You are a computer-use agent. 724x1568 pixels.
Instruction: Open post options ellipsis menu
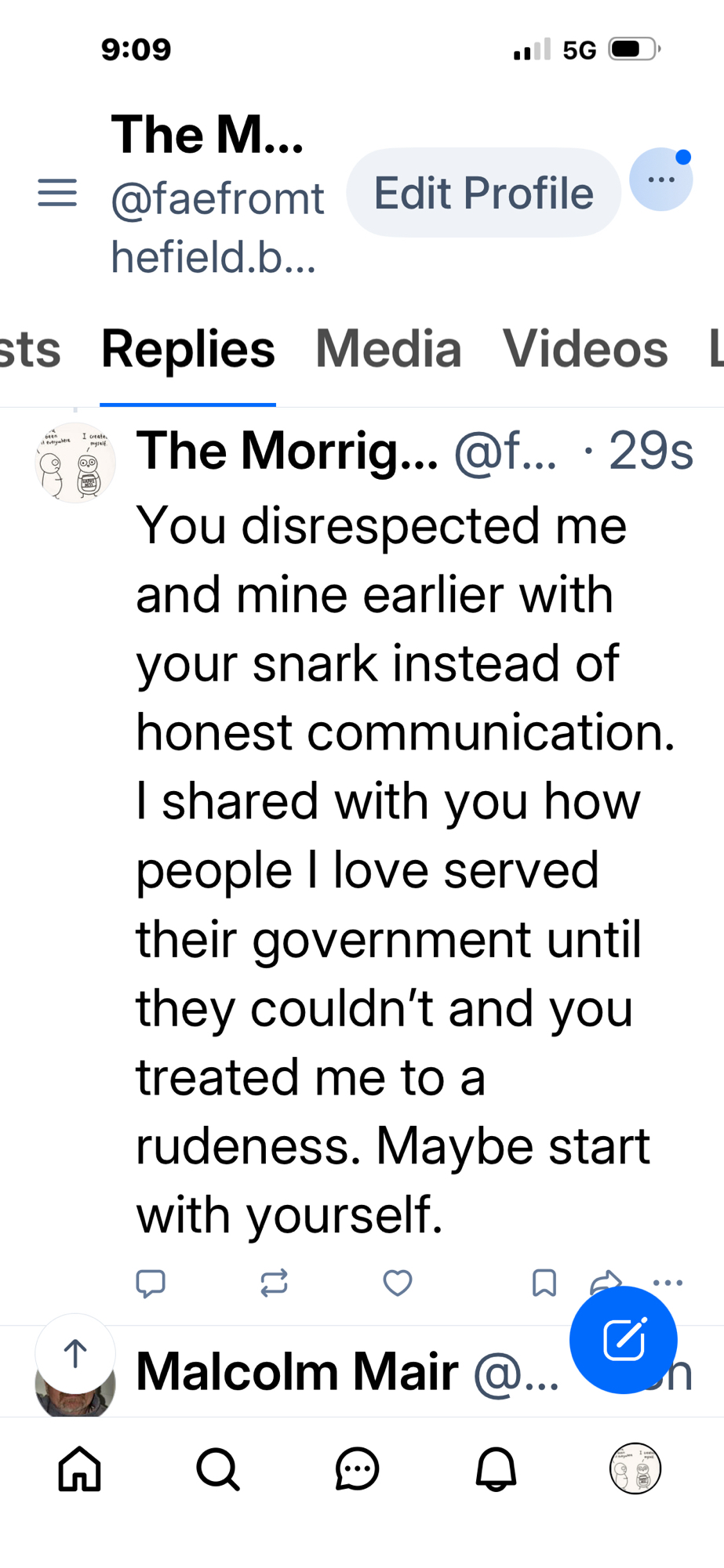click(668, 1282)
